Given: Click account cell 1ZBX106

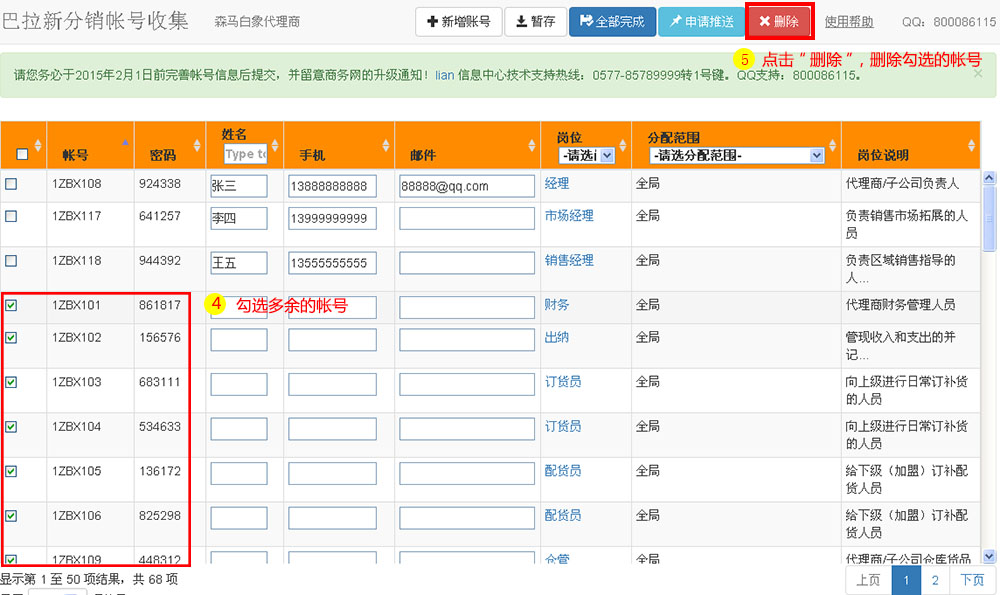Looking at the screenshot, I should (77, 516).
